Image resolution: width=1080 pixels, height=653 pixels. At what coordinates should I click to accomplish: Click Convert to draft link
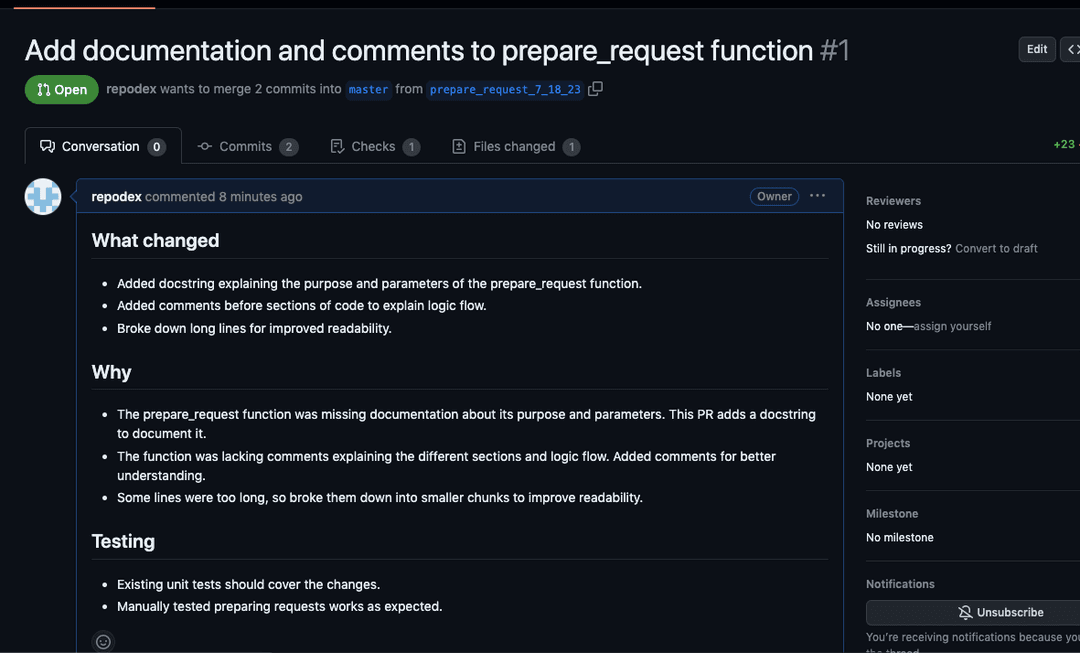coord(996,248)
